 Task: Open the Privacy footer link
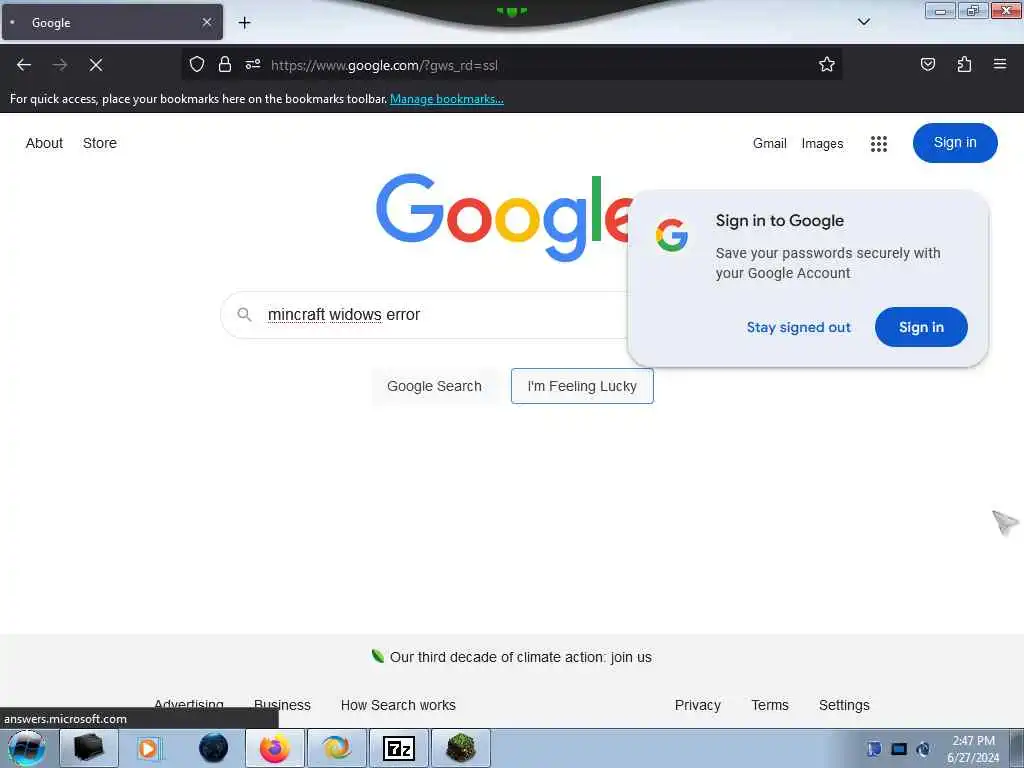click(x=697, y=705)
